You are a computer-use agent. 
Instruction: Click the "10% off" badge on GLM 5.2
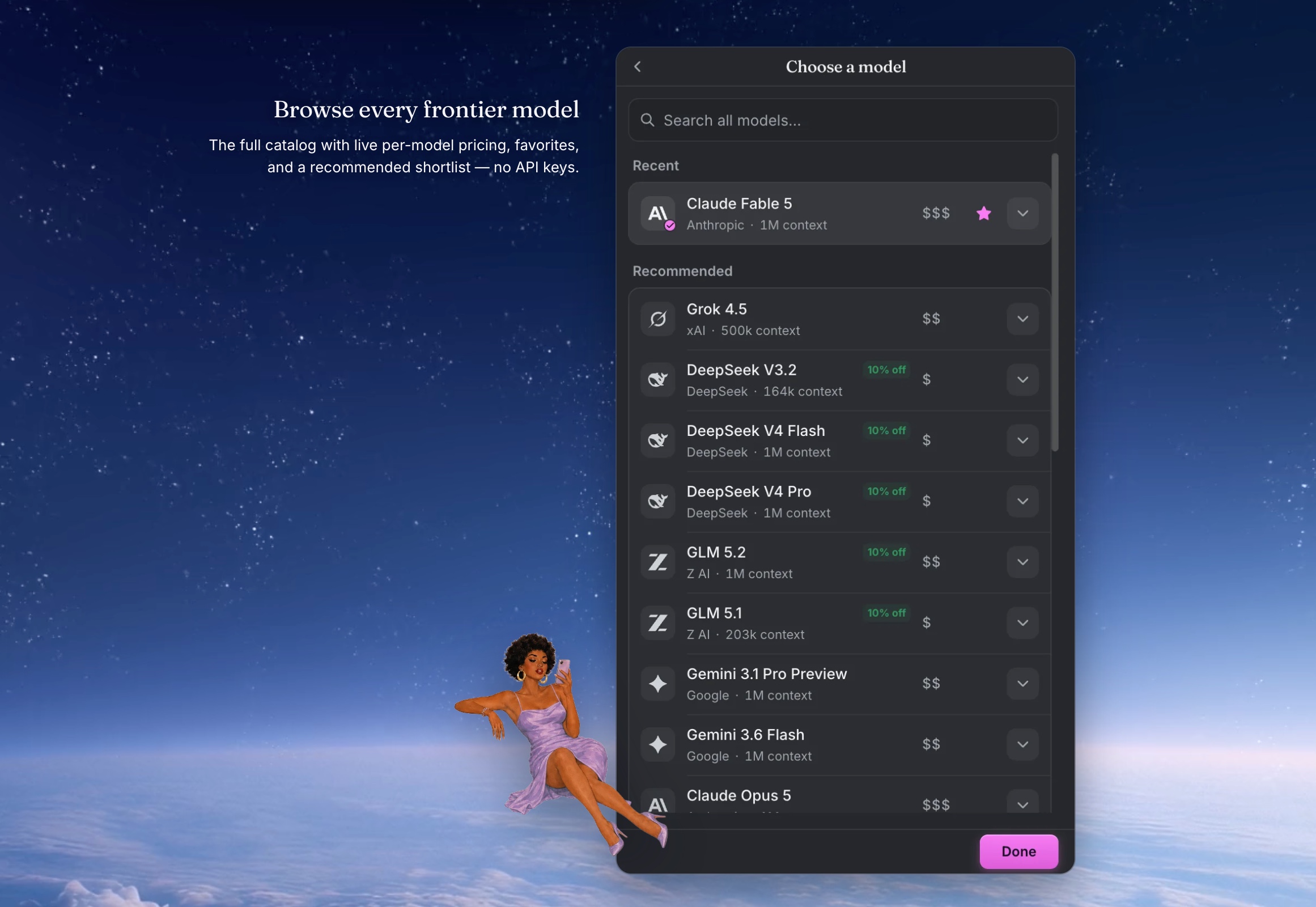tap(886, 552)
